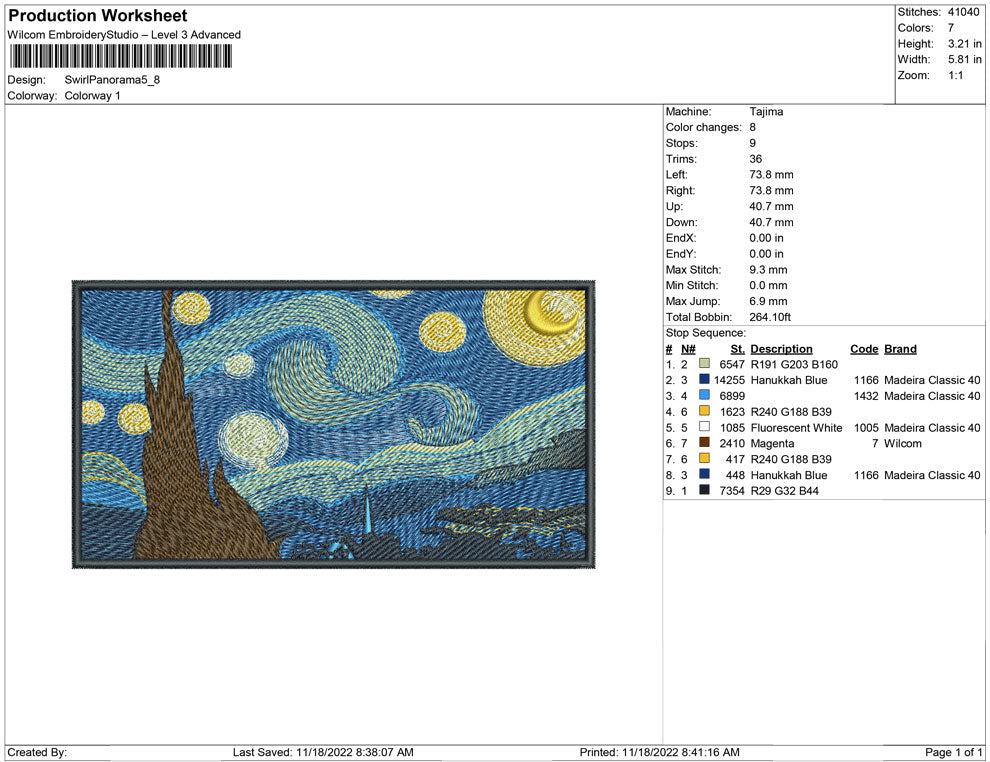Click the 'N#' column header
990x762 pixels.
coord(688,349)
